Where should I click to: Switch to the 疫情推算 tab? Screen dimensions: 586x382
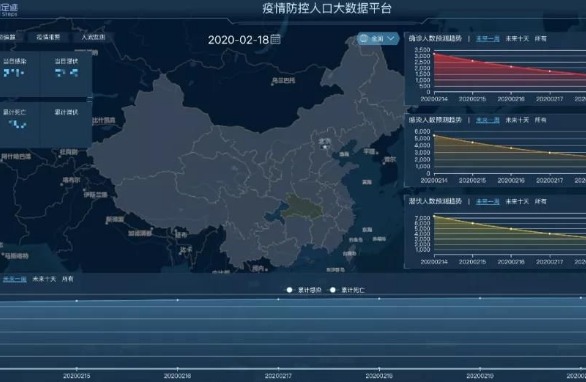48,37
